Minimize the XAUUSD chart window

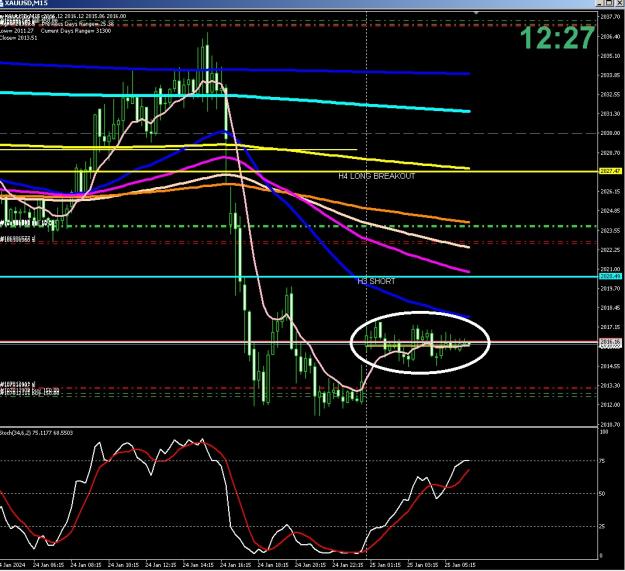pos(601,3)
